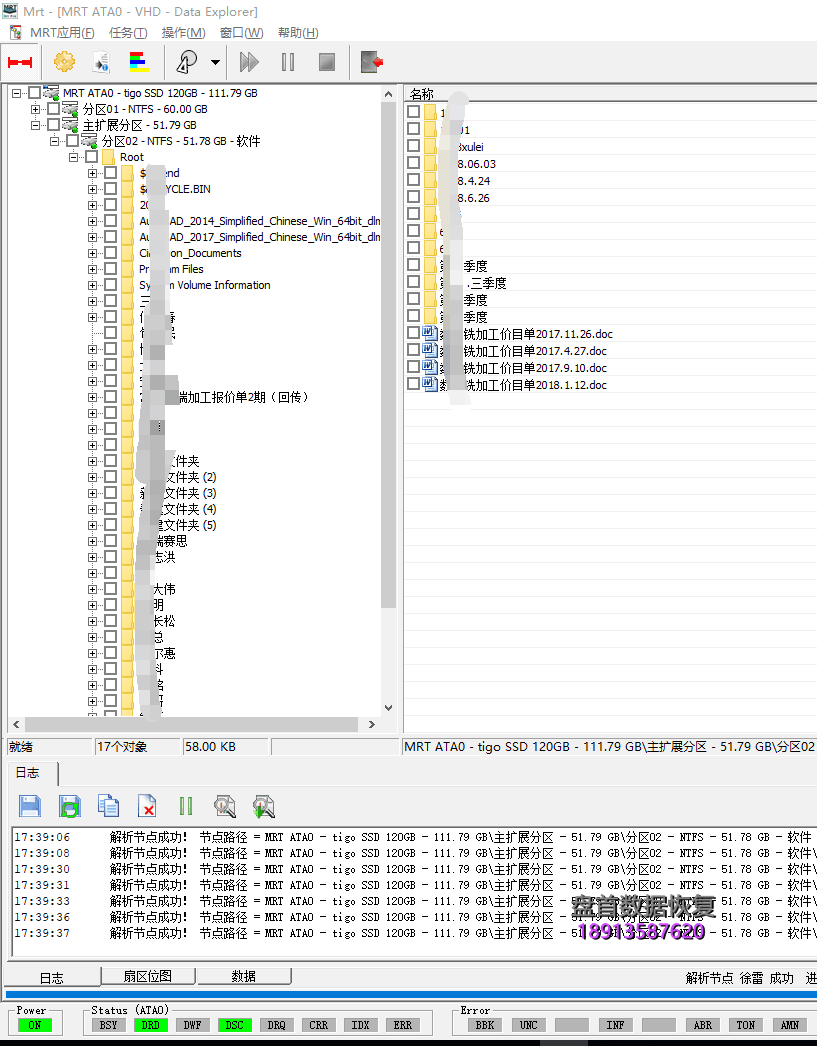Viewport: 817px width, 1046px height.
Task: Save the log with the floppy disk icon
Action: (29, 806)
